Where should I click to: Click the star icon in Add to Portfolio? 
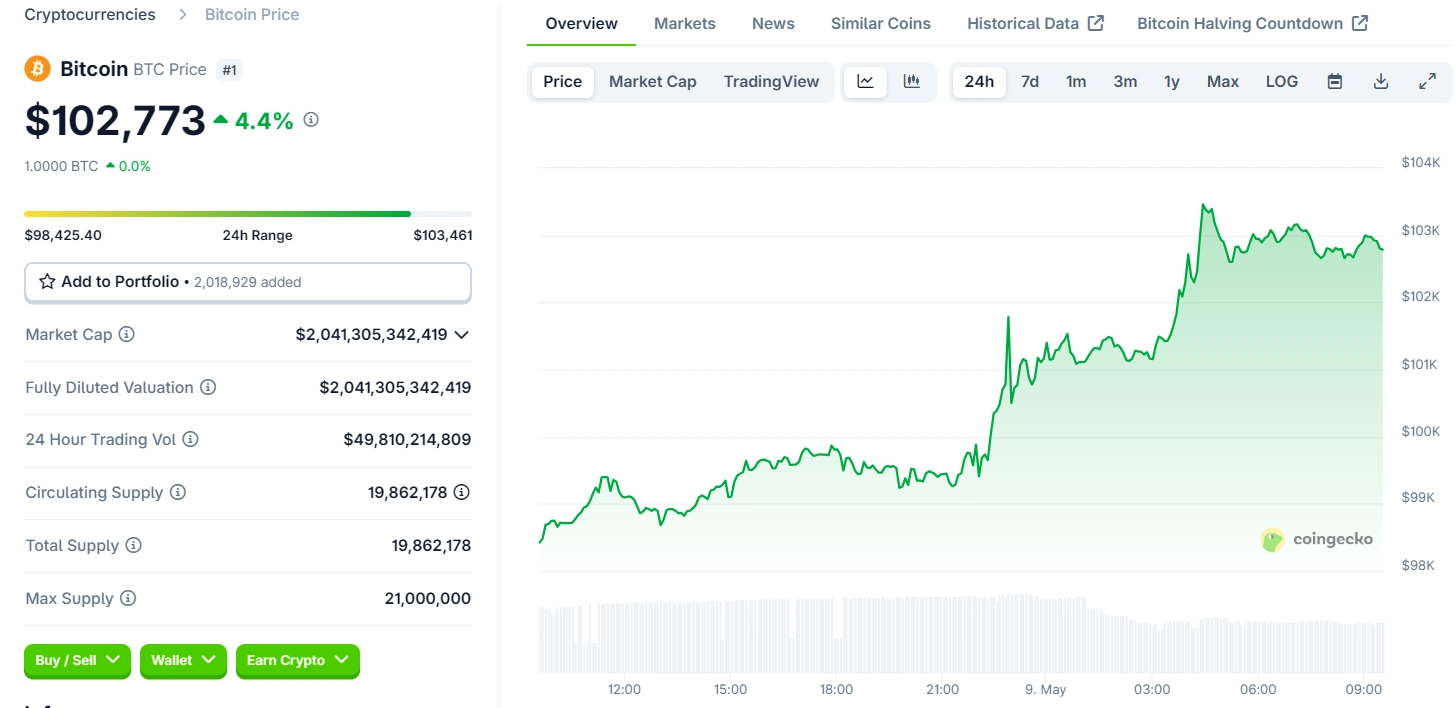47,282
